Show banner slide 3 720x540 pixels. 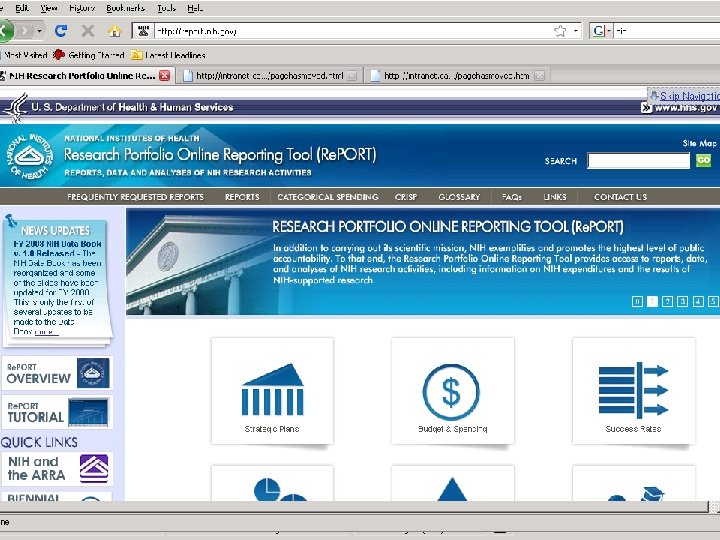683,301
